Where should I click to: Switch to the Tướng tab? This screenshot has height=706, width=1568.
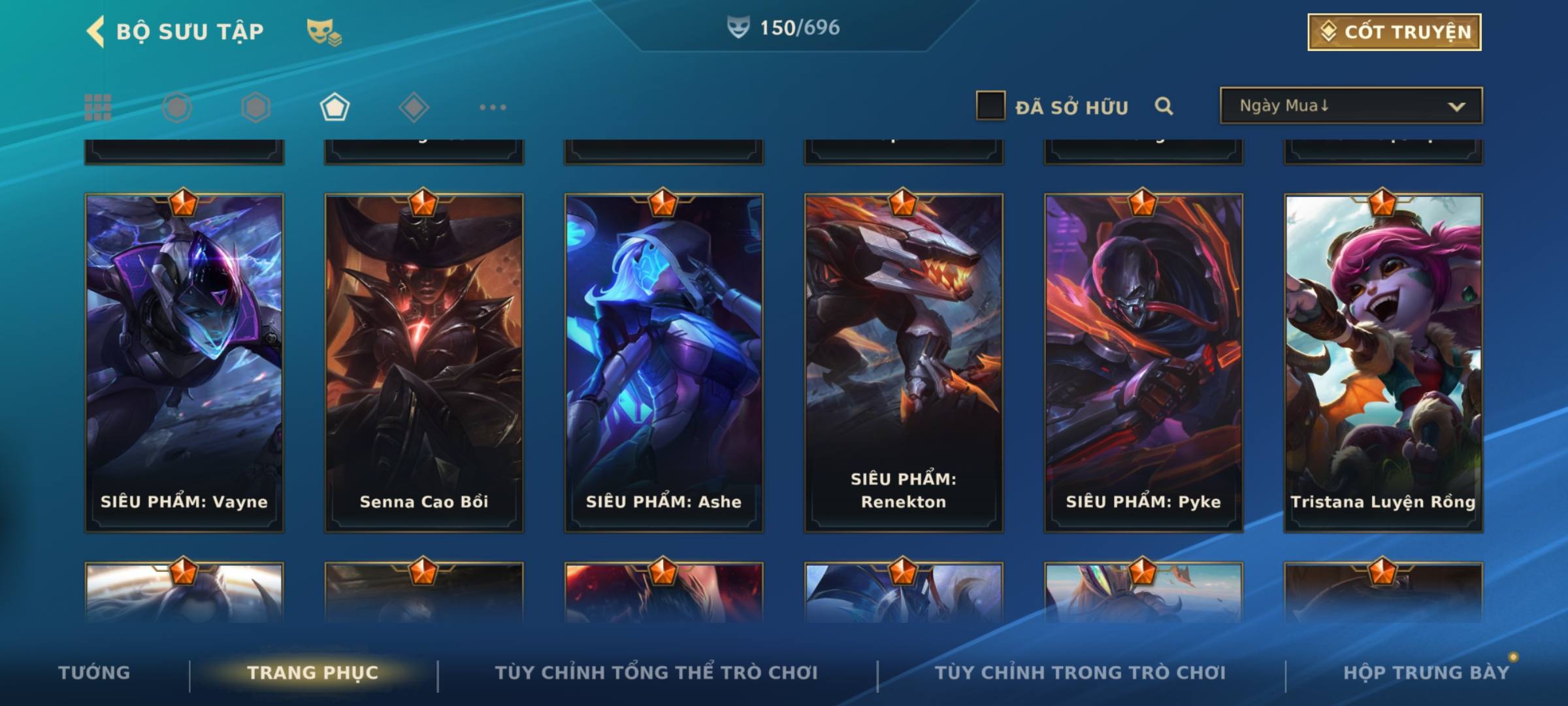[94, 672]
